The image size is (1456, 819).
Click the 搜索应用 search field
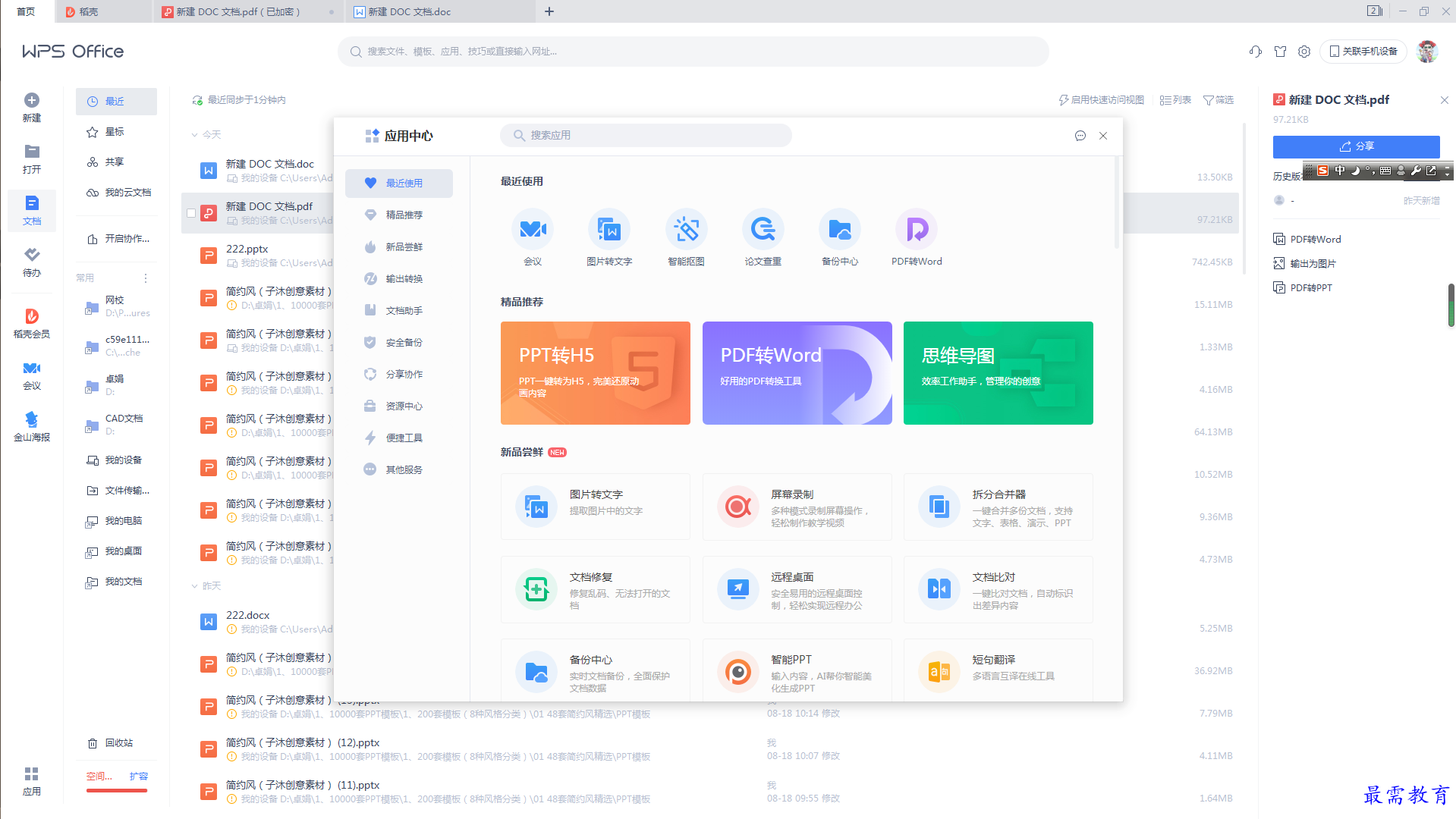point(646,136)
